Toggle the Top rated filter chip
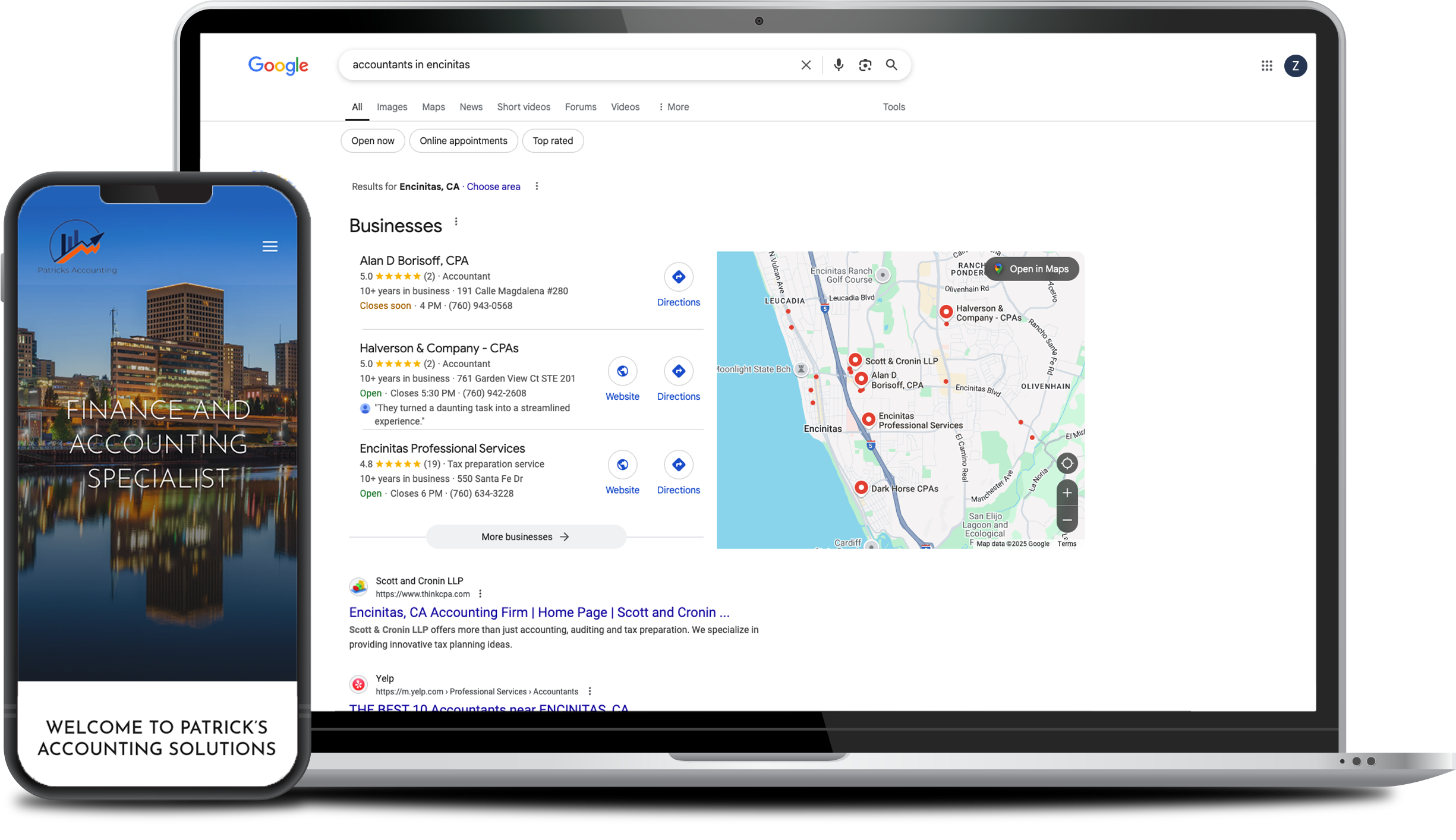This screenshot has width=1456, height=840. (553, 141)
